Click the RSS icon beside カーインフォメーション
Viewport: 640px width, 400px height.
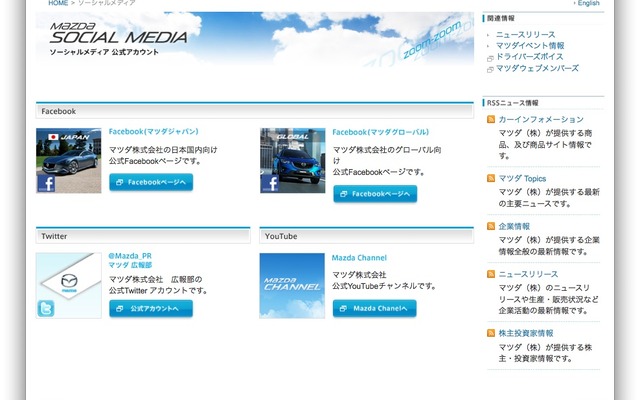(491, 119)
